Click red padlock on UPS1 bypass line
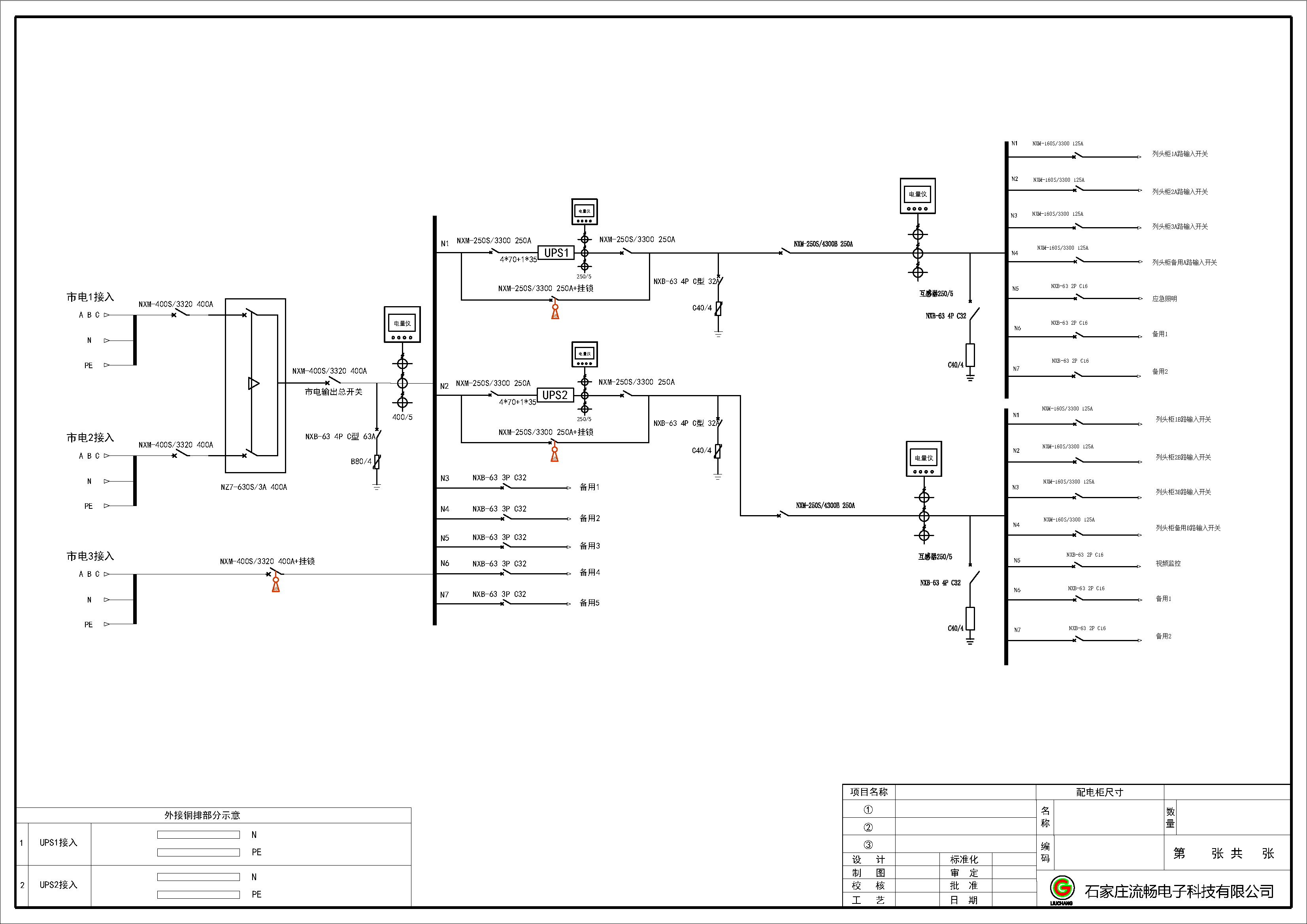 (x=555, y=311)
